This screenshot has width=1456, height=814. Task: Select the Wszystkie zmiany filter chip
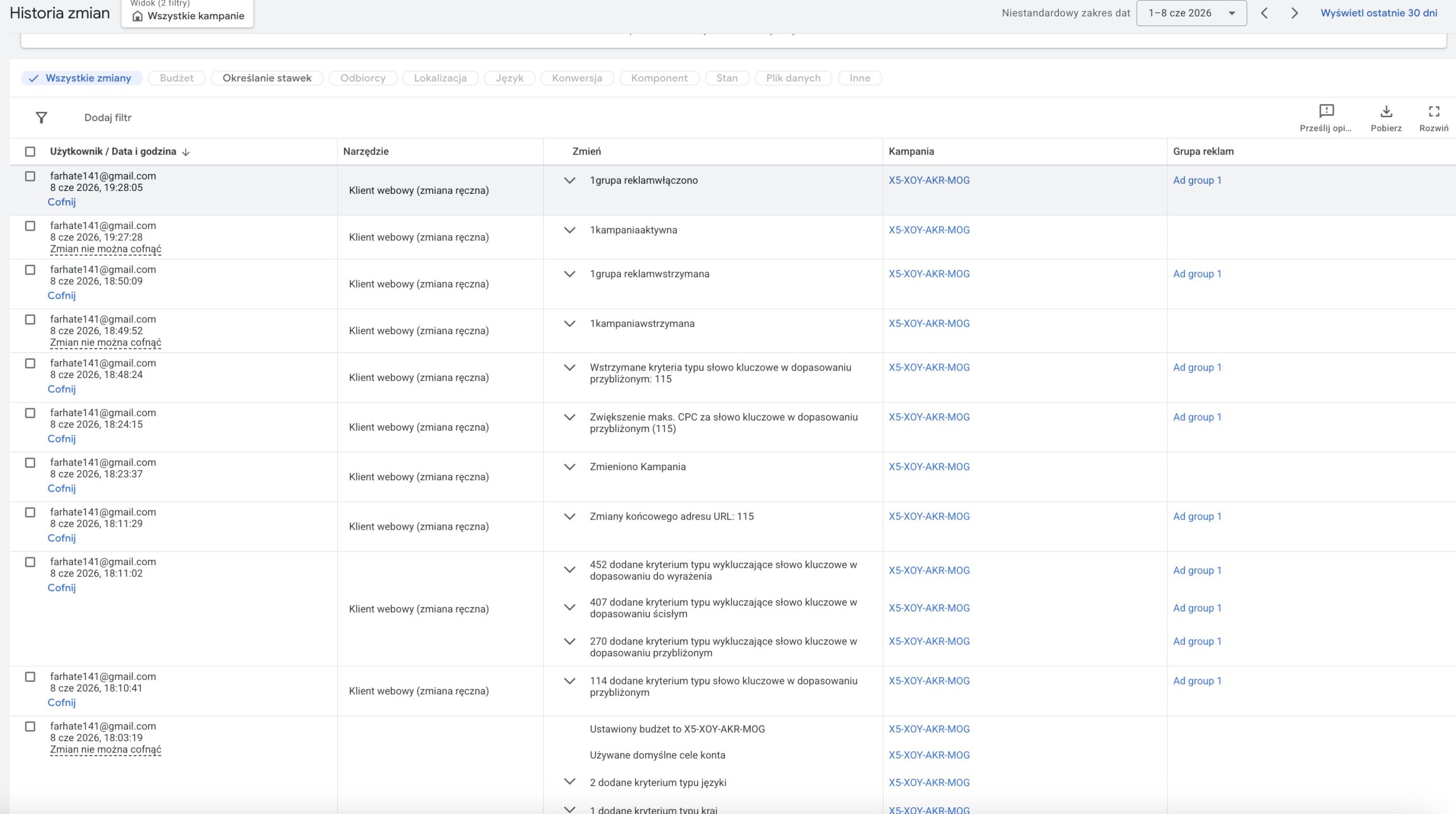point(82,78)
